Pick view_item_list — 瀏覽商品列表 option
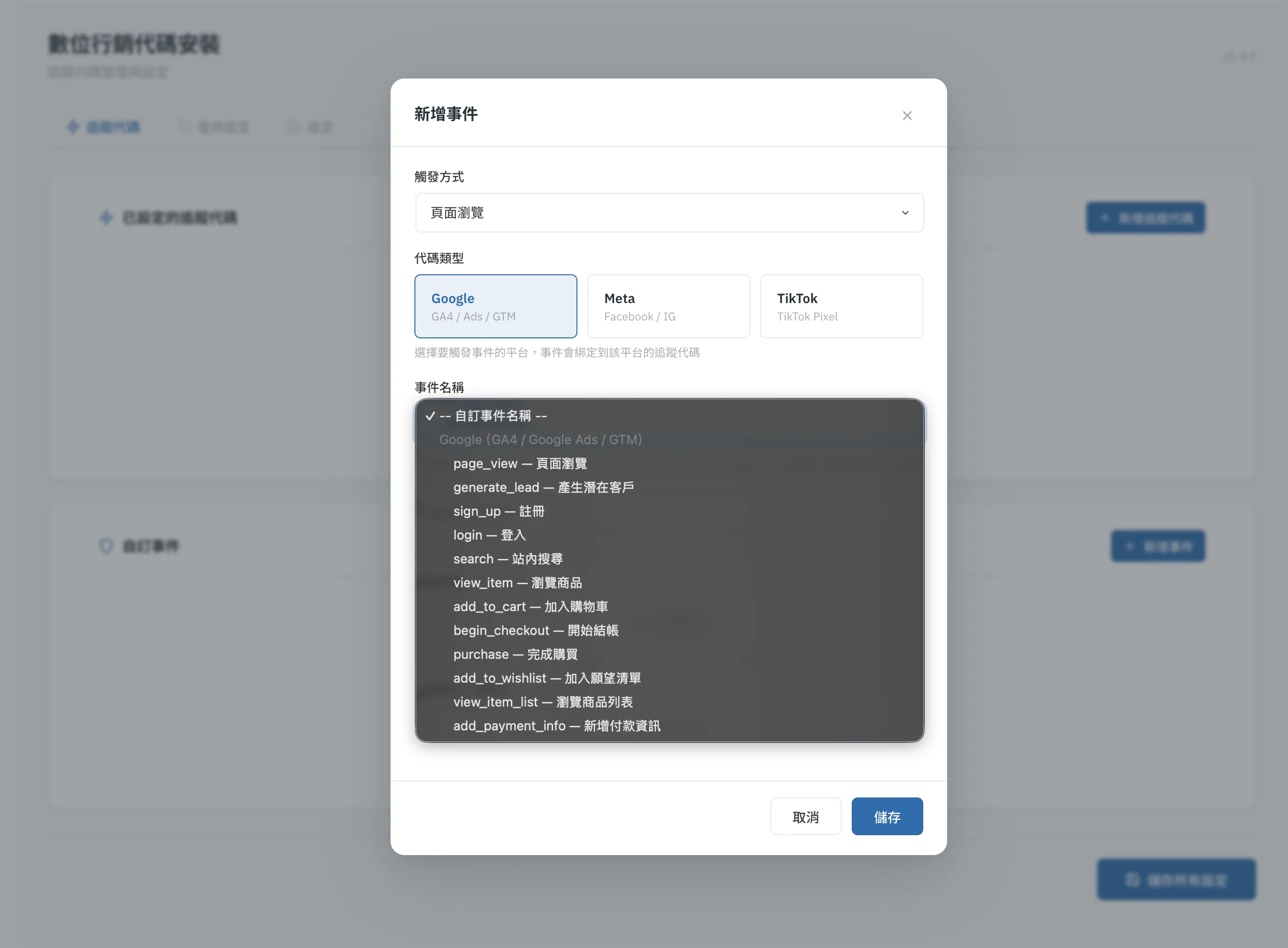Screen dimensions: 1288x948 pos(543,702)
